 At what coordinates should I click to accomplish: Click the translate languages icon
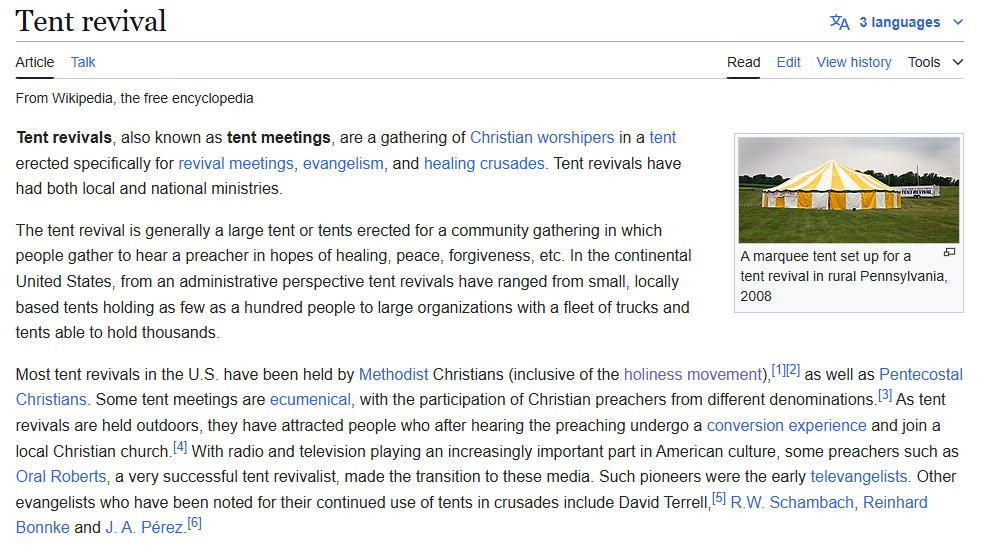tap(839, 23)
